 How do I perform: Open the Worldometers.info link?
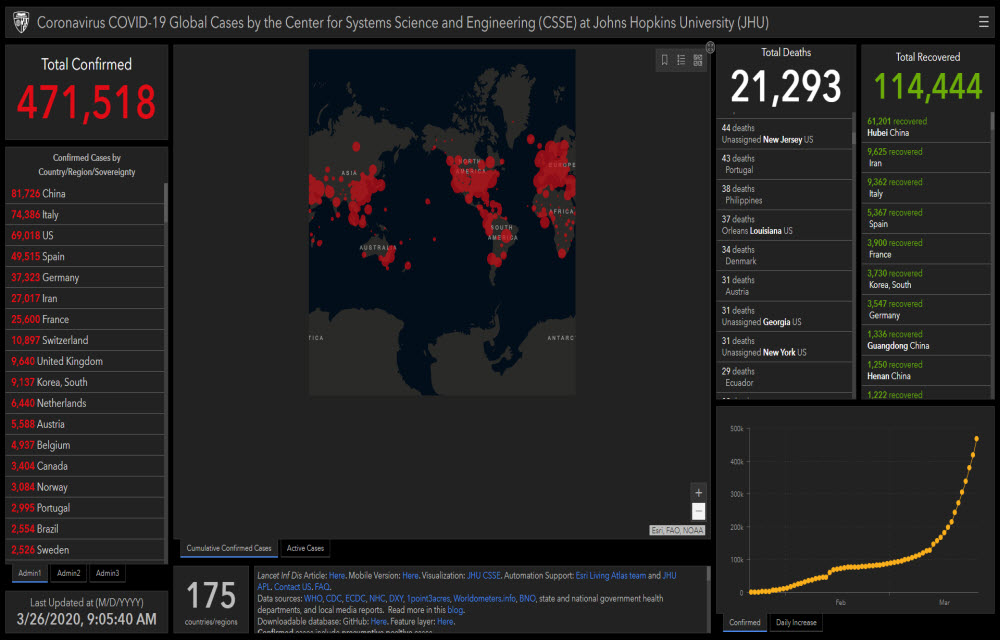(484, 599)
